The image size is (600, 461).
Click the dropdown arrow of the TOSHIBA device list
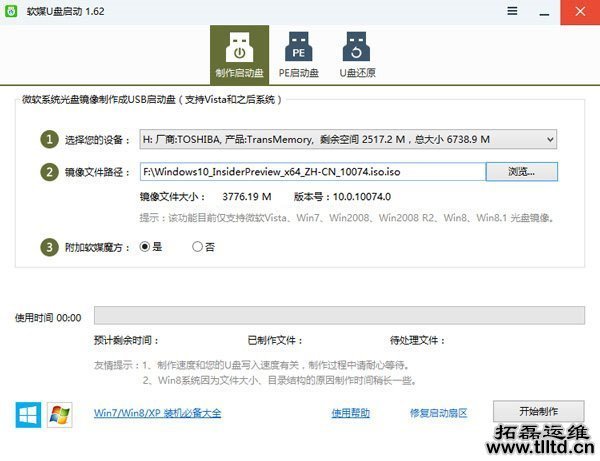(x=550, y=139)
